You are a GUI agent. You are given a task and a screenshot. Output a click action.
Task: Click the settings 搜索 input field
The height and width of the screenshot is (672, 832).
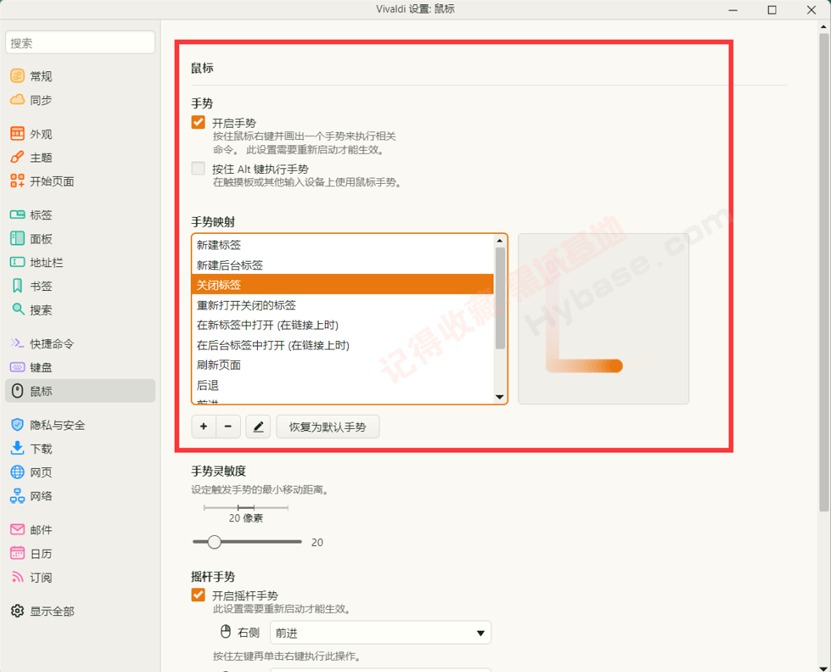pyautogui.click(x=80, y=42)
